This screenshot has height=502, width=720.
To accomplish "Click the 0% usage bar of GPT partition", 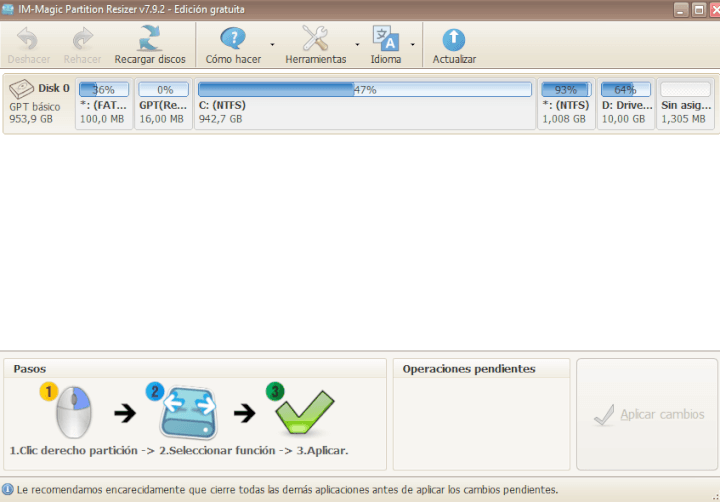I will tap(163, 89).
